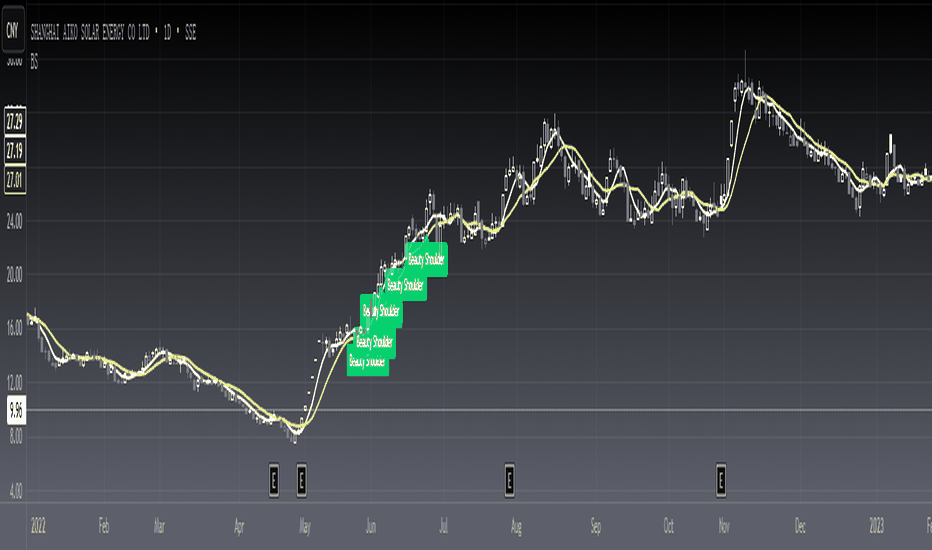Click the Dec label on time axis
This screenshot has width=932, height=550.
pos(800,526)
